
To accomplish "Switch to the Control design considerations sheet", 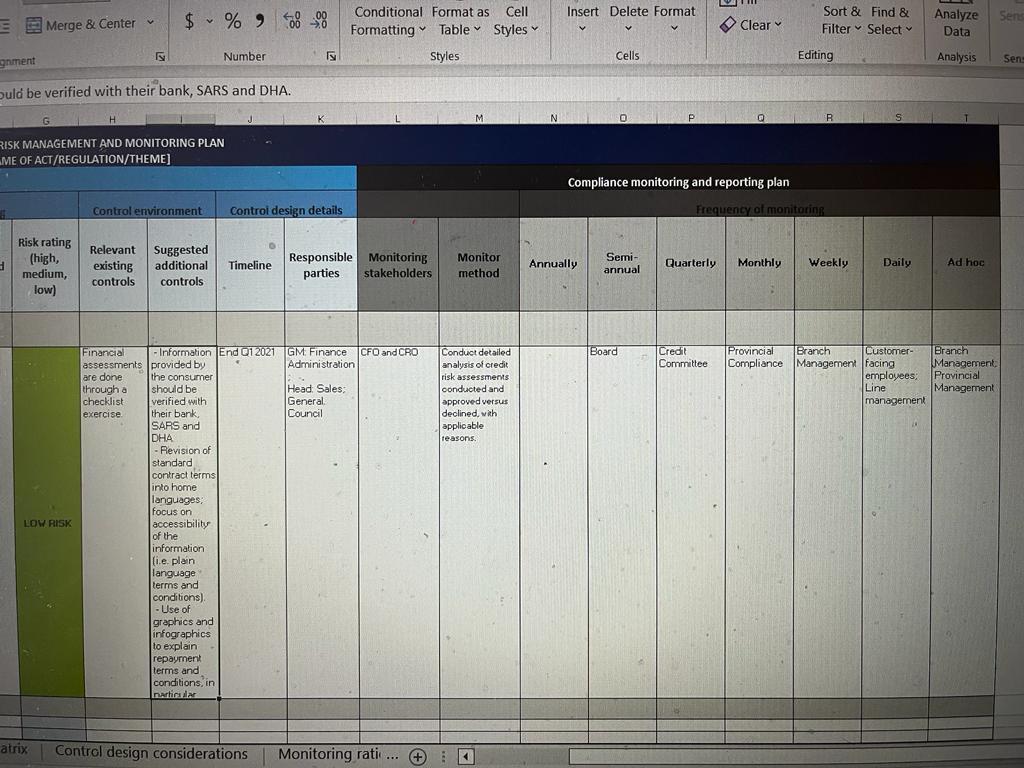I will [151, 754].
